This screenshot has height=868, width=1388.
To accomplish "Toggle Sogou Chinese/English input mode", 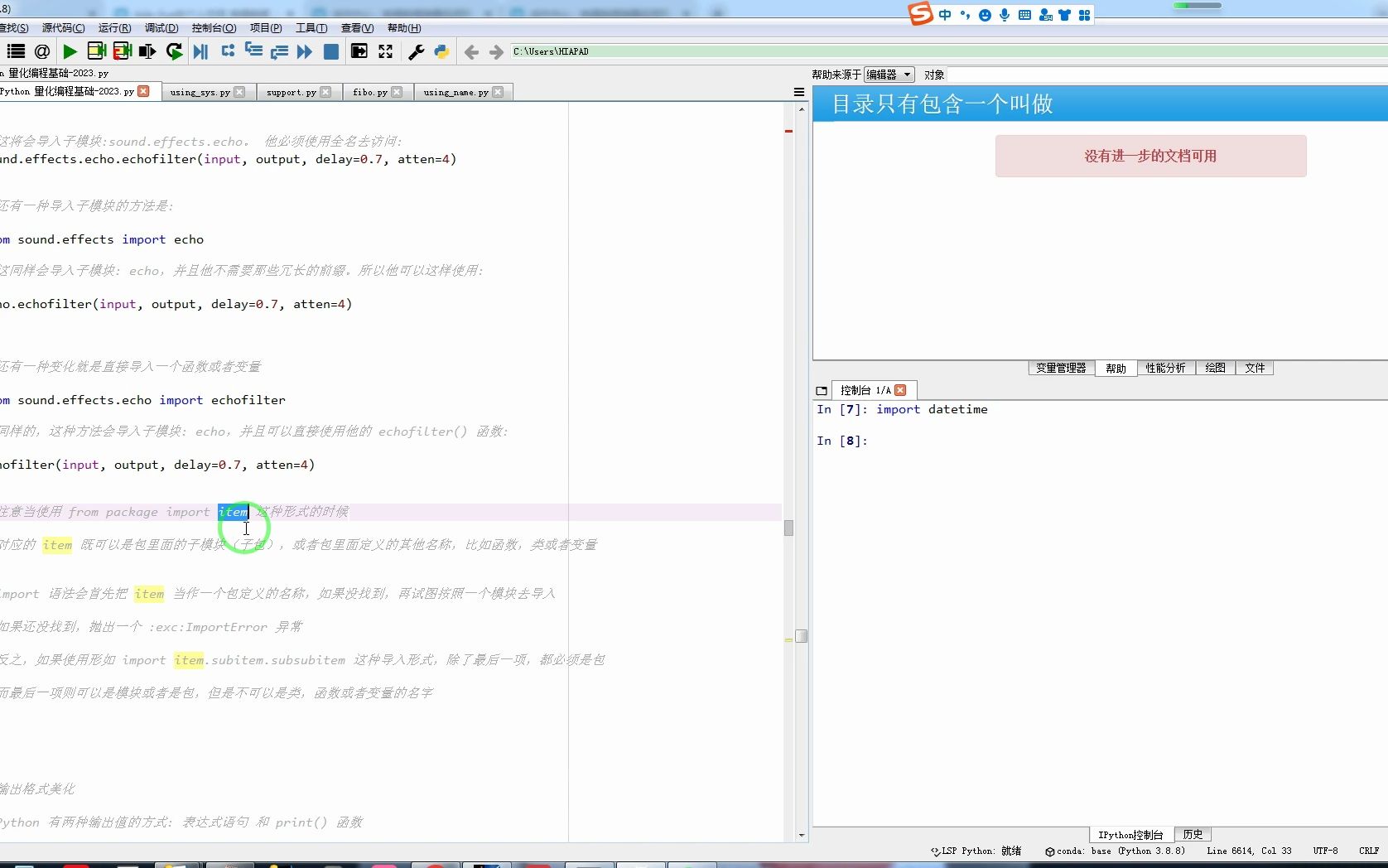I will pyautogui.click(x=945, y=15).
